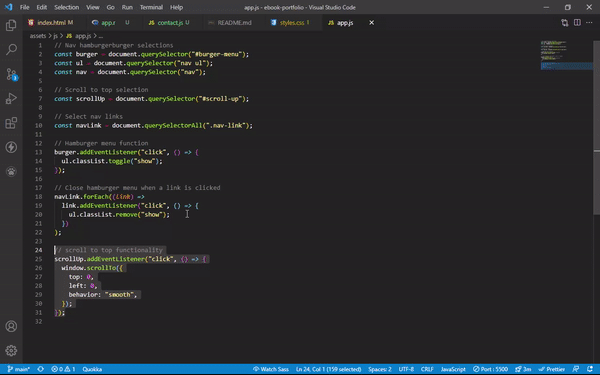This screenshot has height=375, width=600.
Task: Open the Extensions view
Action: tap(11, 123)
